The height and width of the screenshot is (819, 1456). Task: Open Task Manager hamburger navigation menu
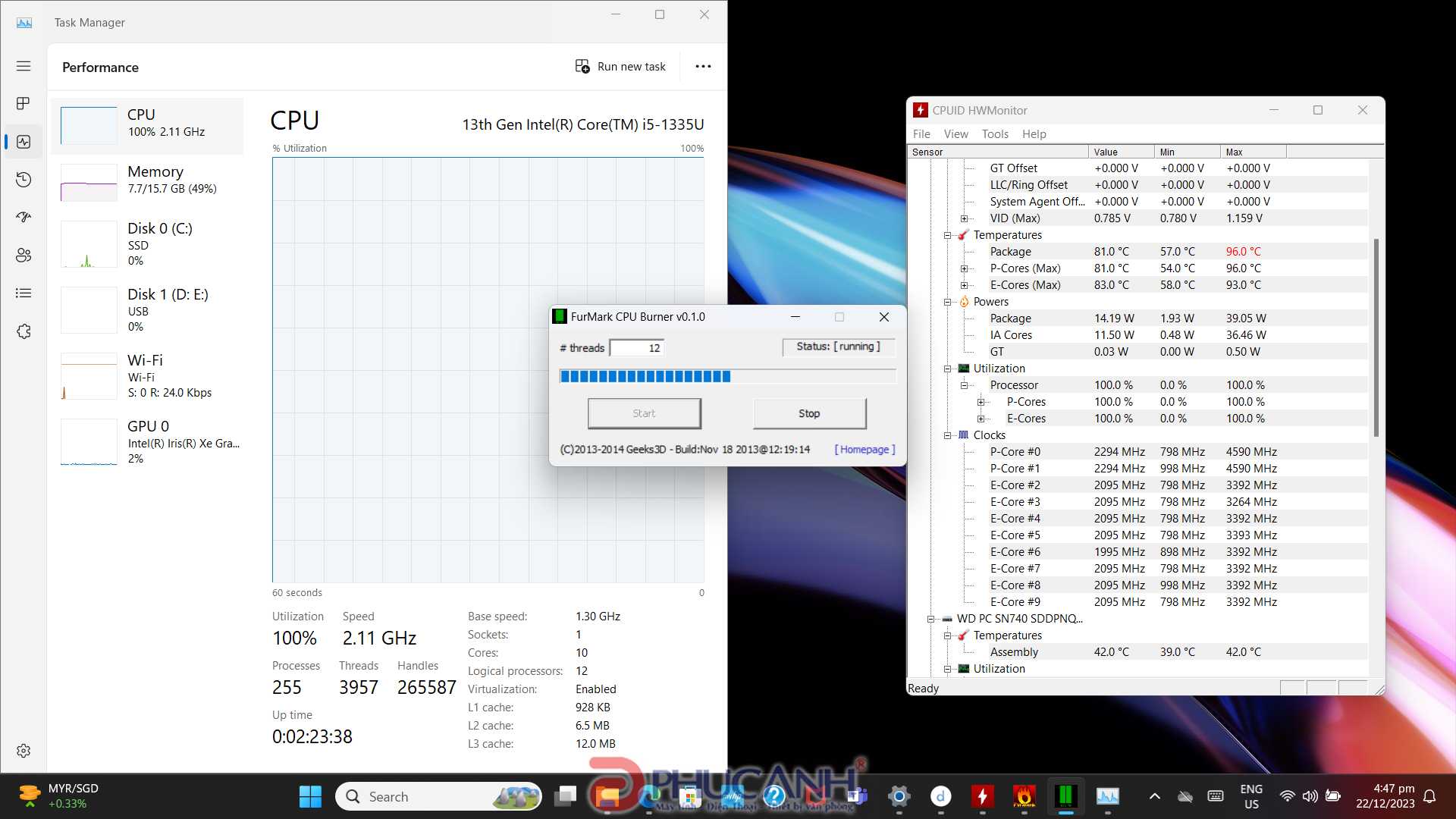coord(24,66)
